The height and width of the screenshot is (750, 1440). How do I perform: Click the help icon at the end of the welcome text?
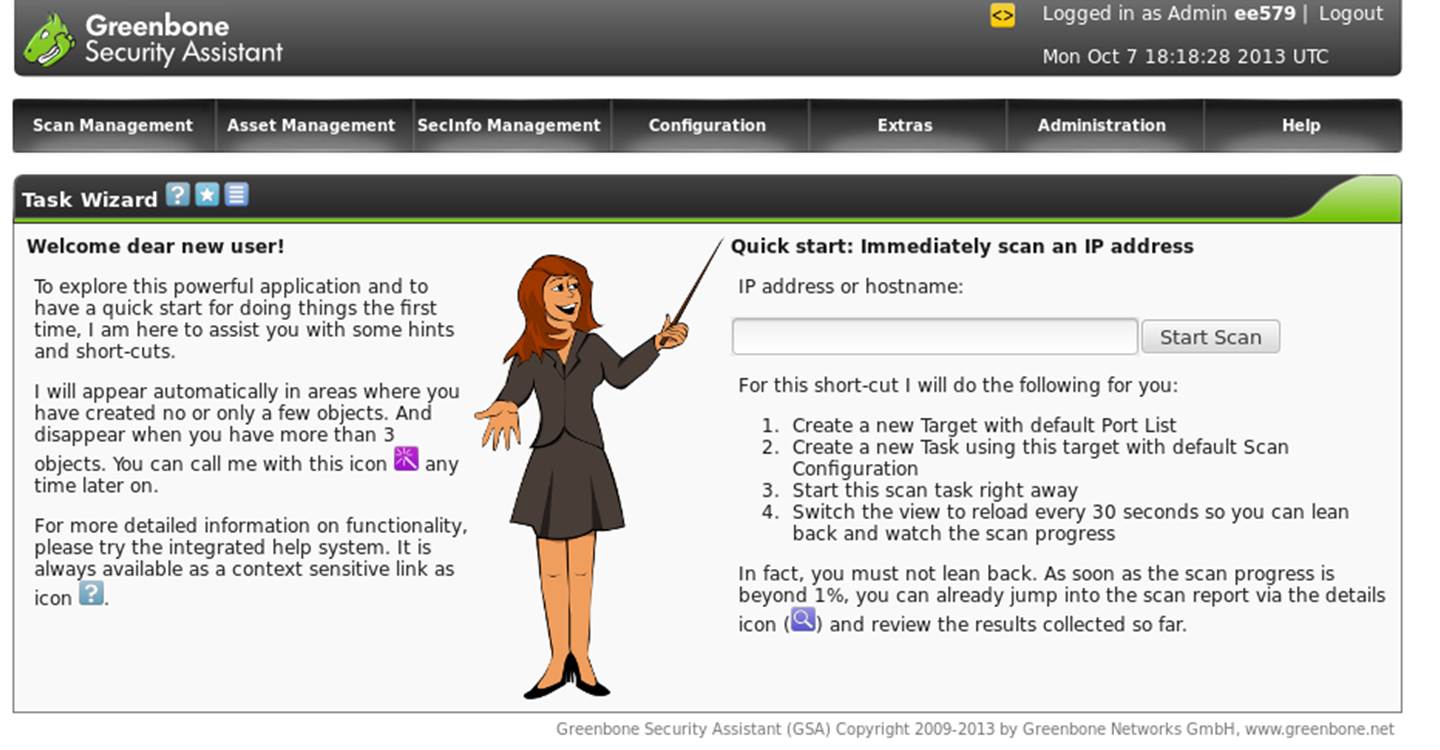91,593
